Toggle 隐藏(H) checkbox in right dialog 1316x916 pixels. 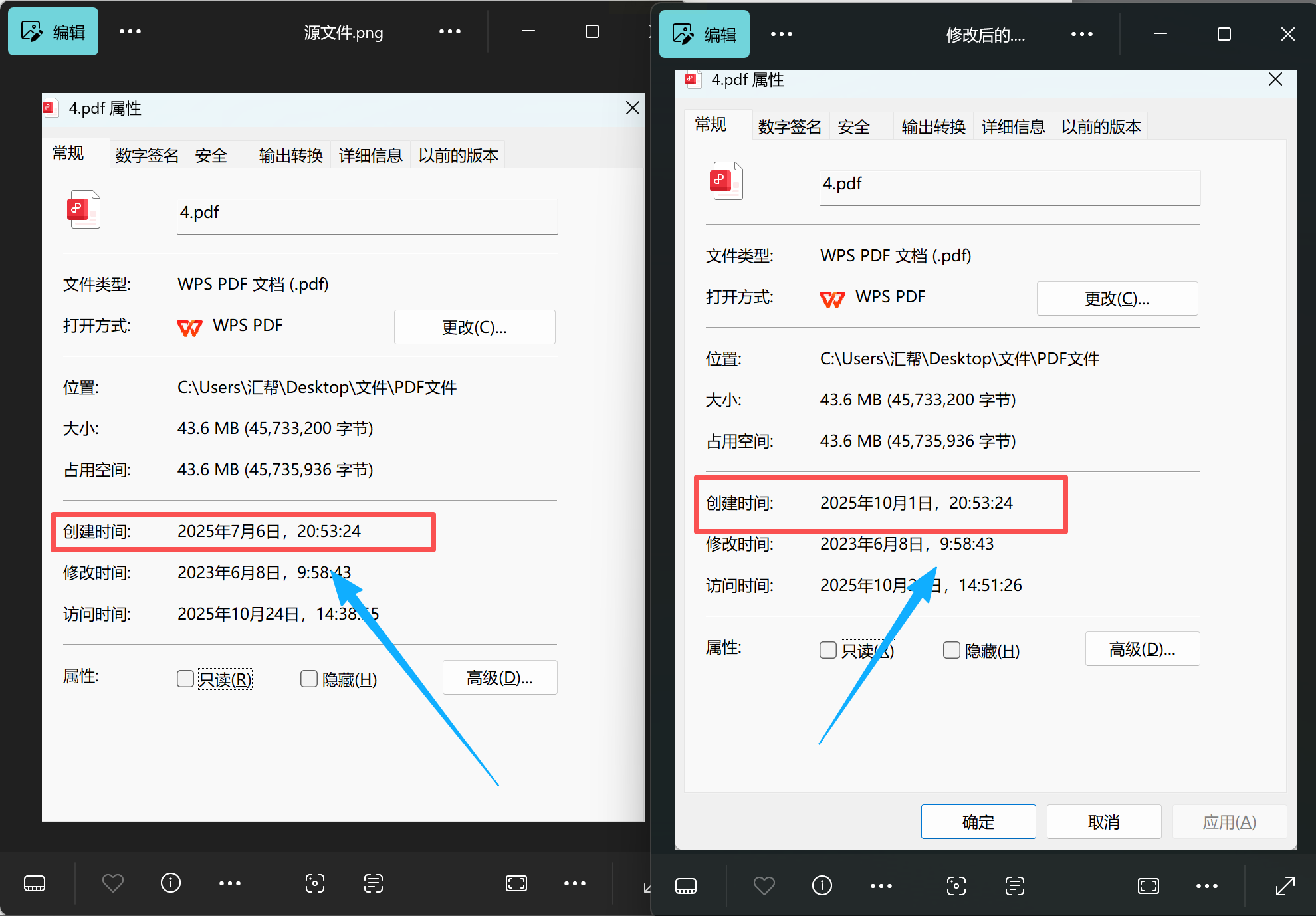tap(952, 650)
